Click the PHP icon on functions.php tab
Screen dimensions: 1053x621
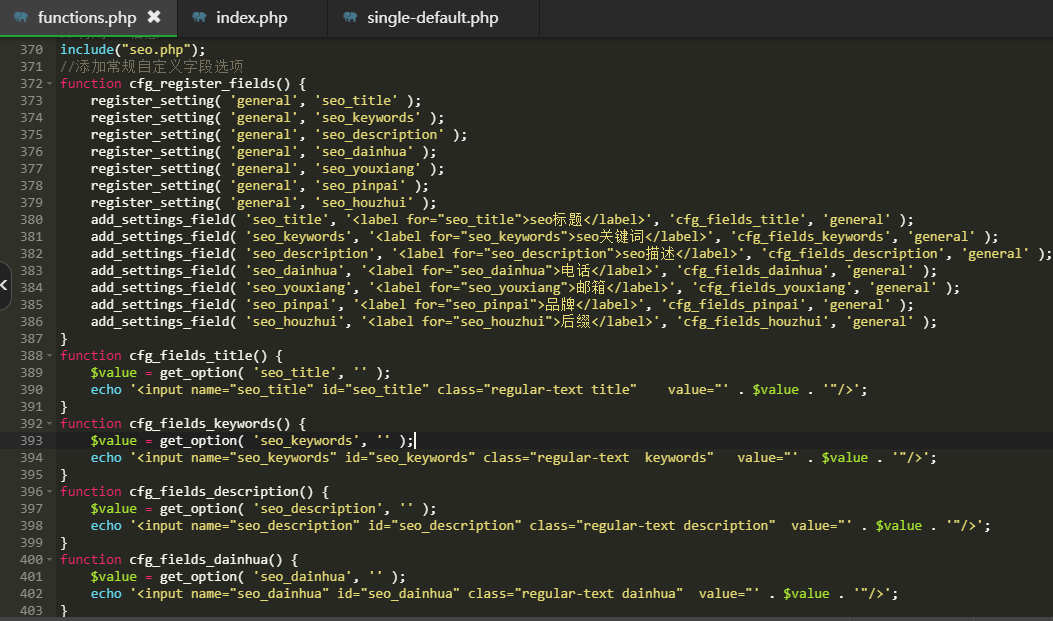21,17
